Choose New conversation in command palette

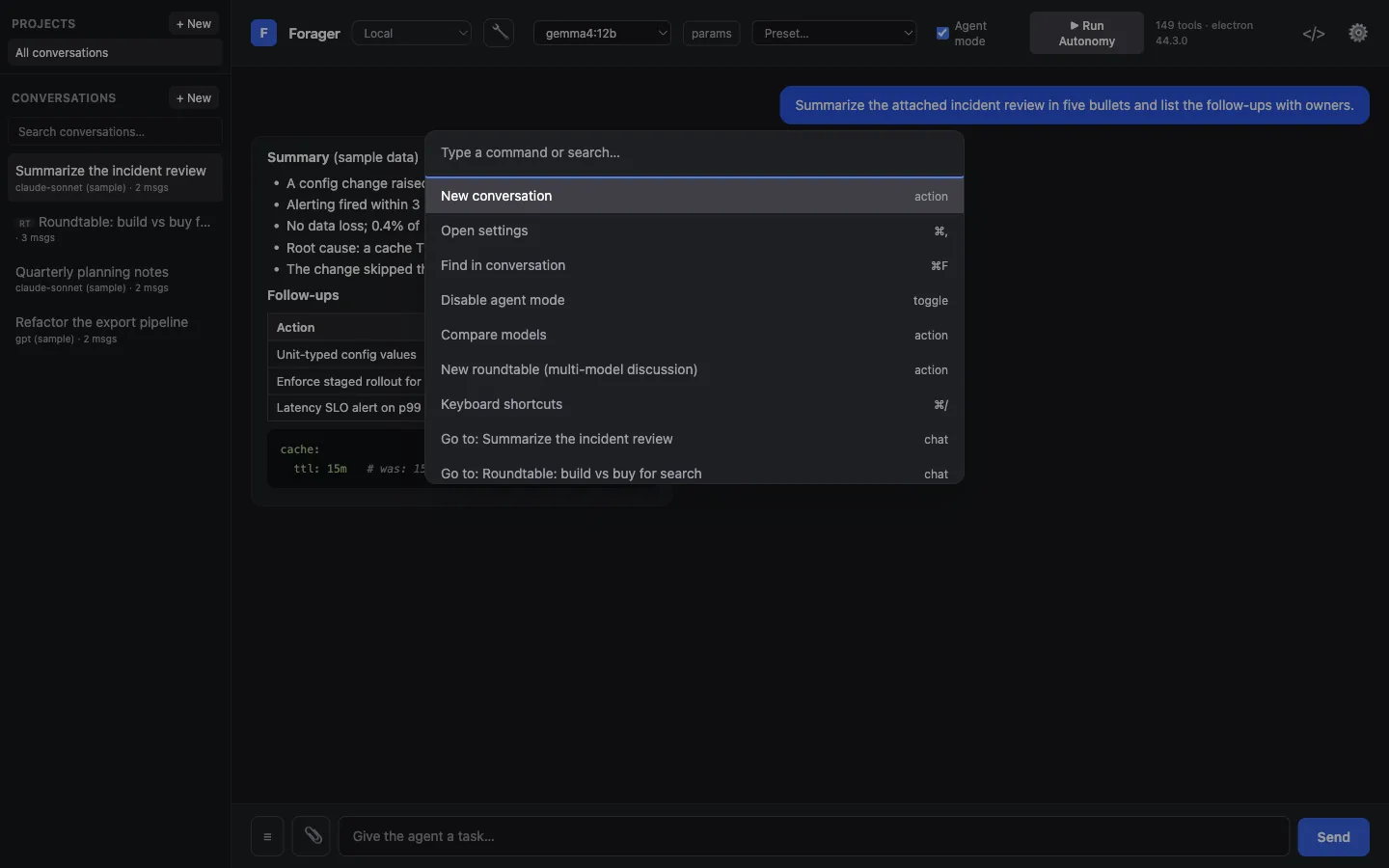(694, 196)
